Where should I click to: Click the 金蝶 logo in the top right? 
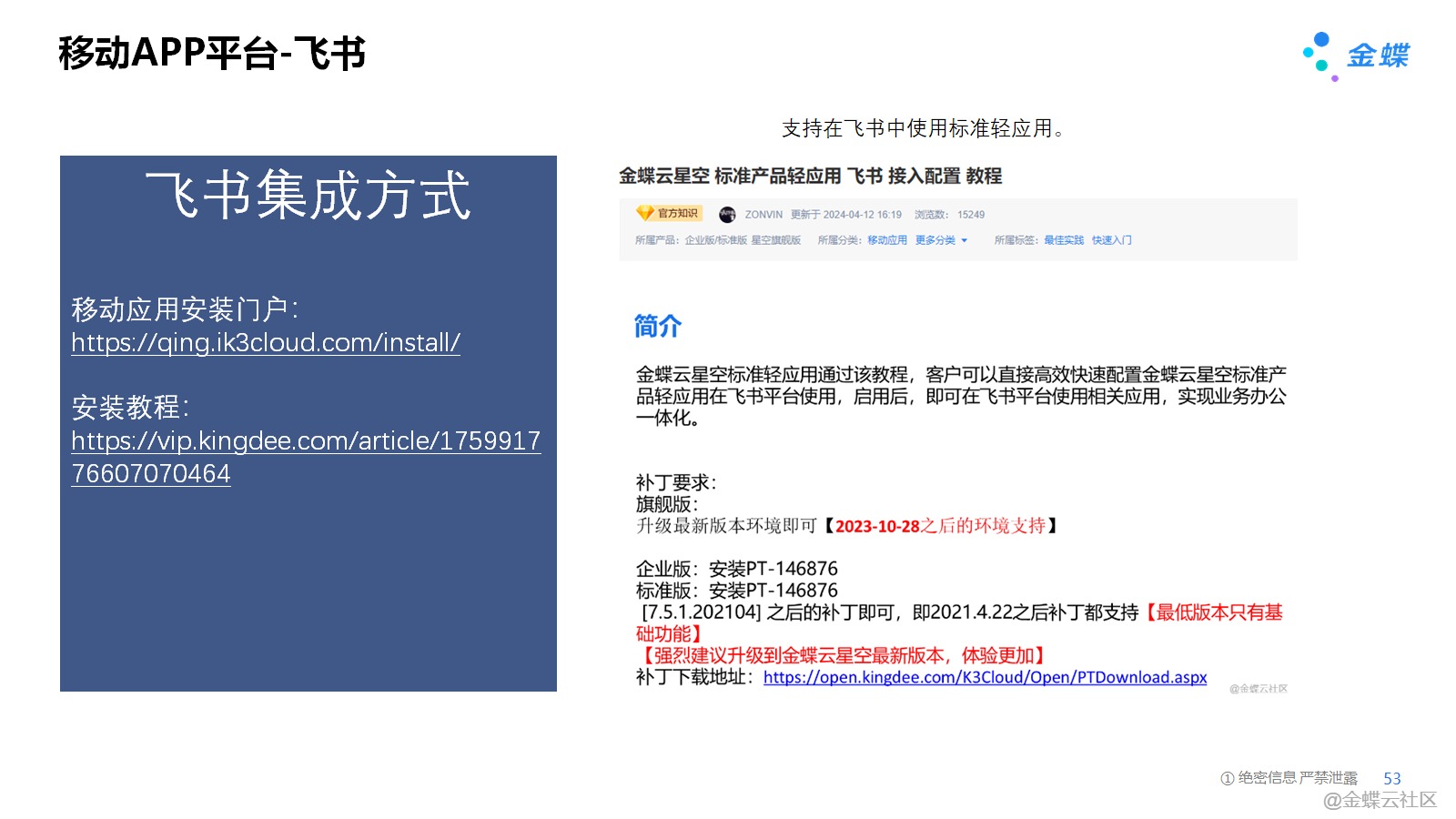pos(1356,56)
